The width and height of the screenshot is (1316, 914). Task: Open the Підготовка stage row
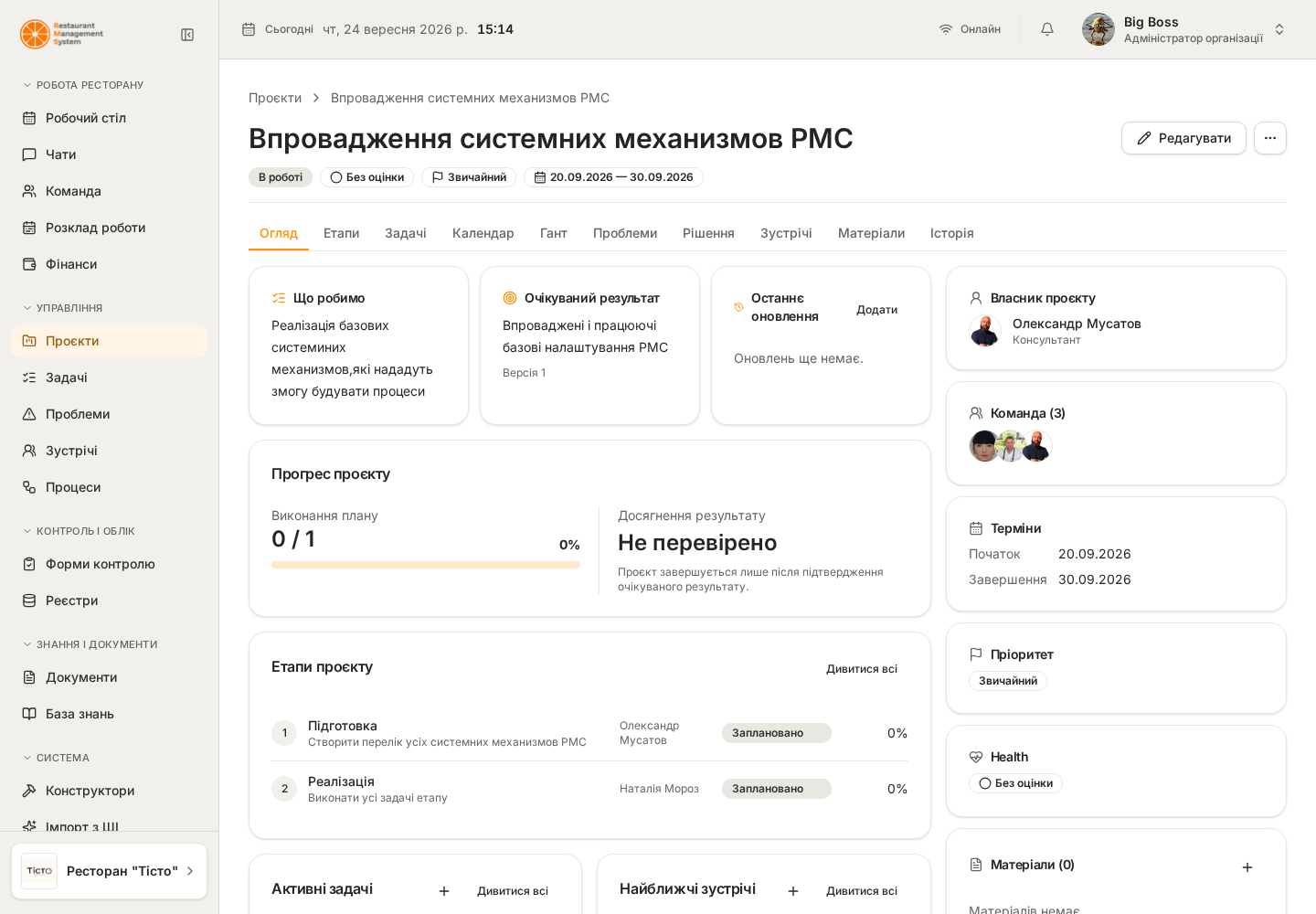[x=589, y=733]
